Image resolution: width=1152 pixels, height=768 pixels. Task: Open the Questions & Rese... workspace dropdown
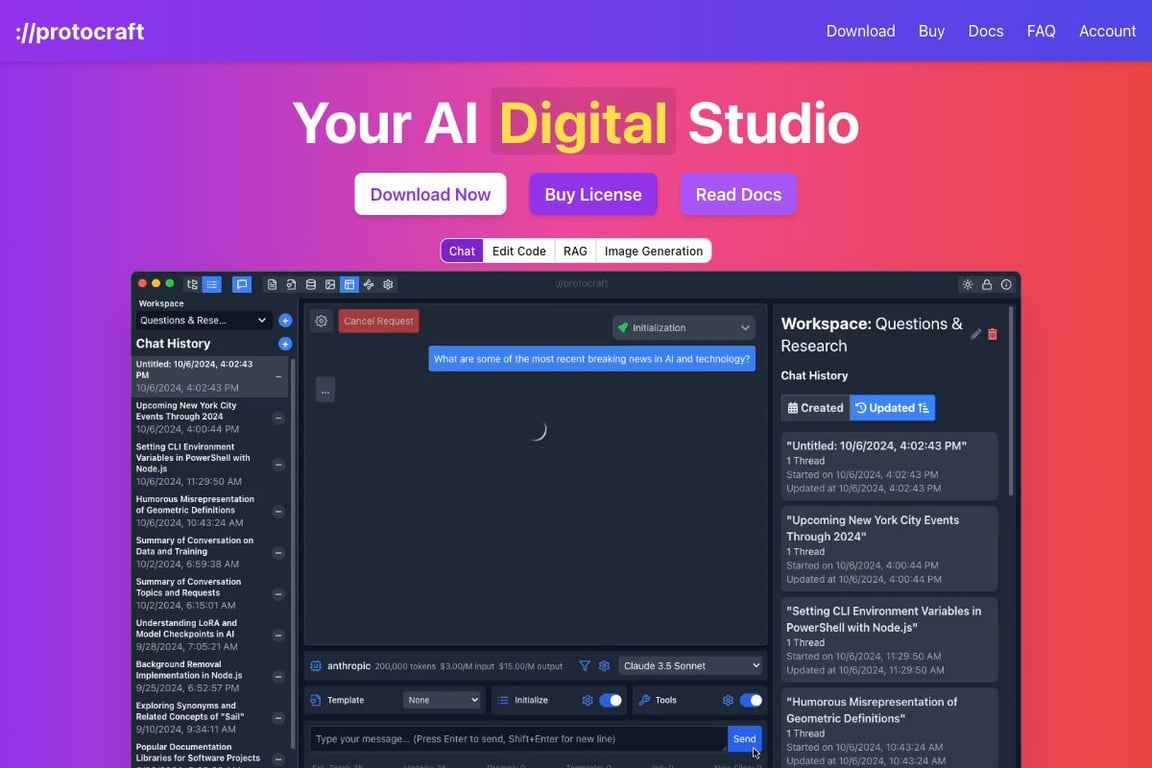coord(203,320)
